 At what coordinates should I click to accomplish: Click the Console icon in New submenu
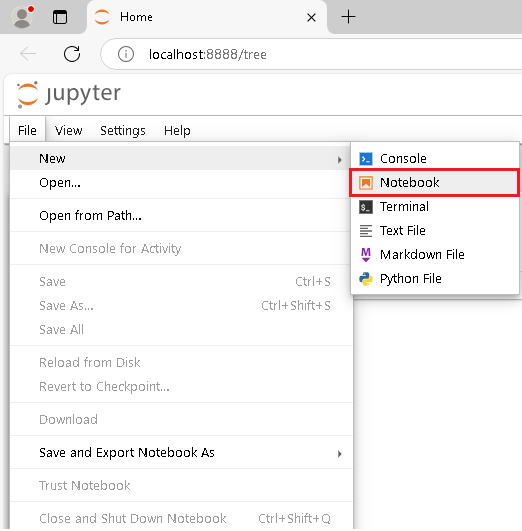click(366, 158)
